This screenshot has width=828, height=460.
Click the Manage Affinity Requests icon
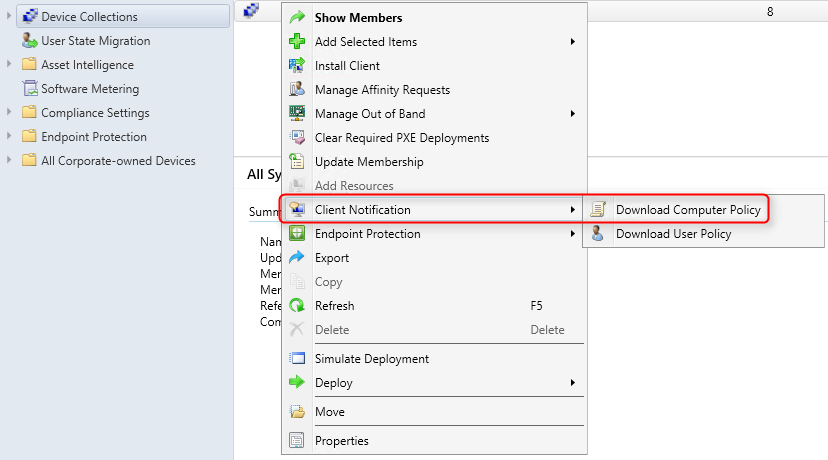click(x=297, y=89)
